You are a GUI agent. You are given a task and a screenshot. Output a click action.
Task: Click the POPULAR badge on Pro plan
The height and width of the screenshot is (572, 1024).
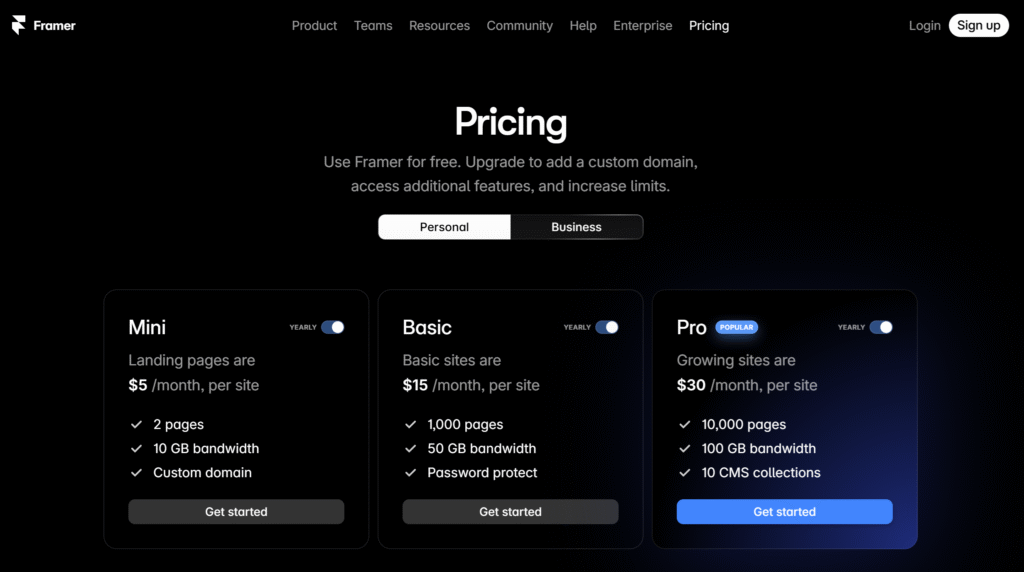click(x=736, y=327)
